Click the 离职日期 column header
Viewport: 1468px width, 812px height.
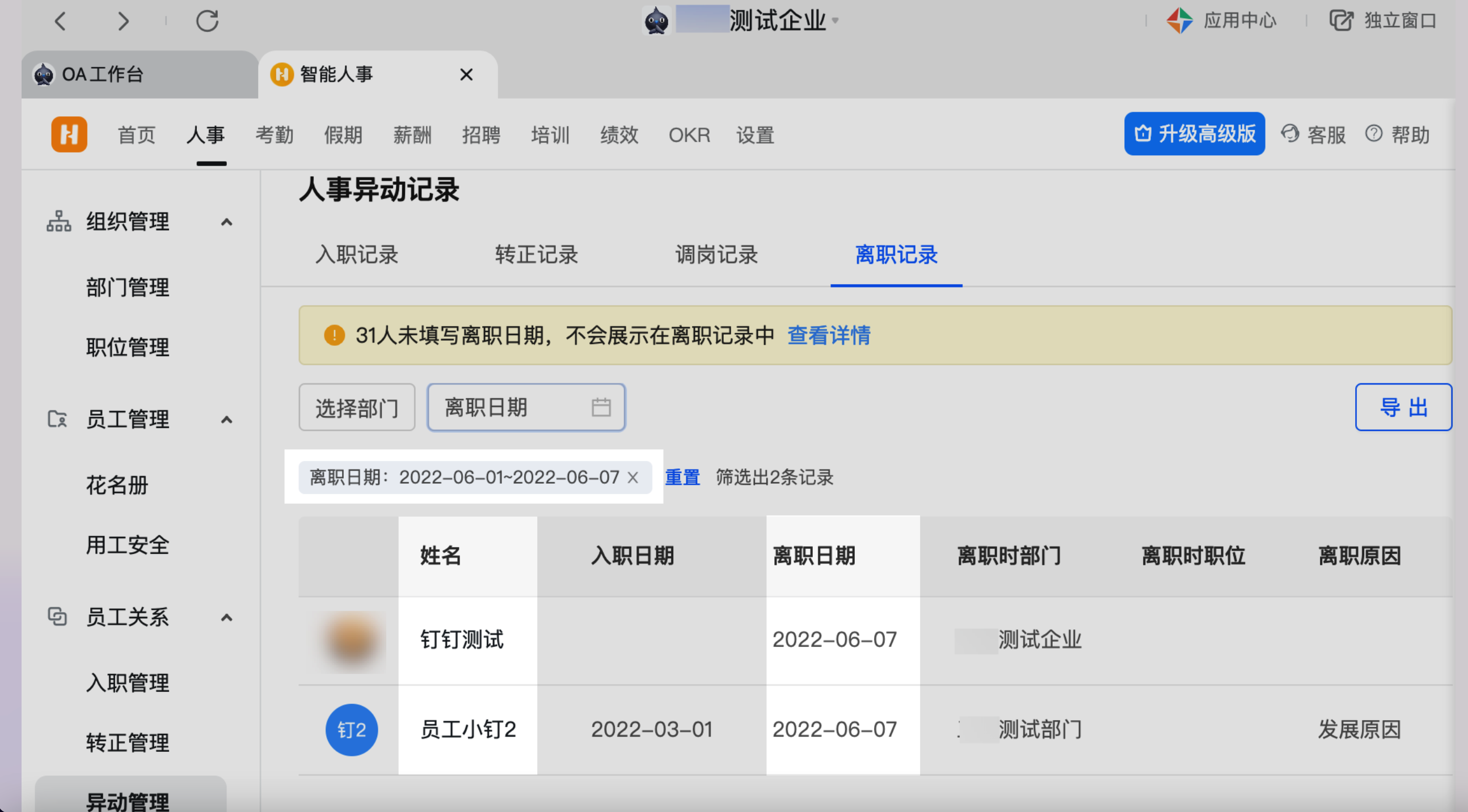pos(814,556)
